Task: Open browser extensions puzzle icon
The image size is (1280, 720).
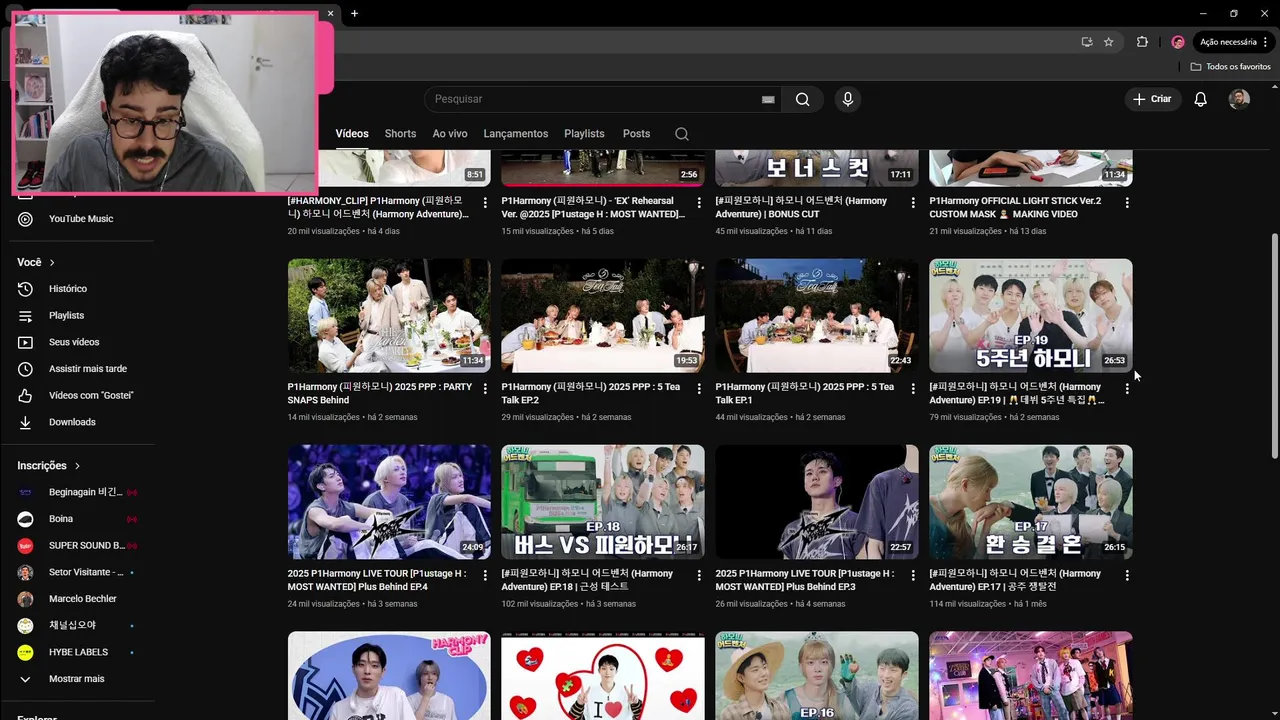Action: point(1142,42)
